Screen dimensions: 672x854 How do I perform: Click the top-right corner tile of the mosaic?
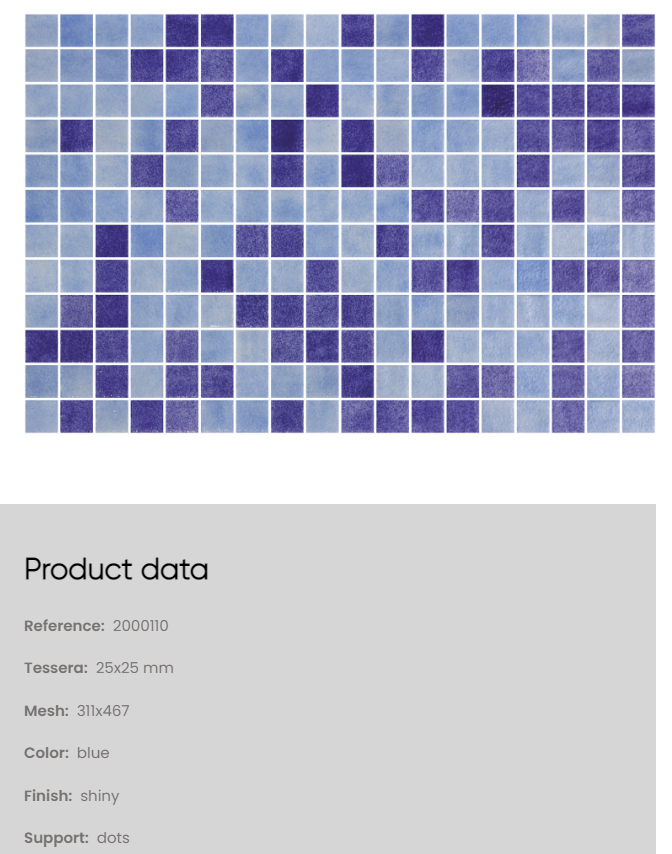(x=638, y=30)
